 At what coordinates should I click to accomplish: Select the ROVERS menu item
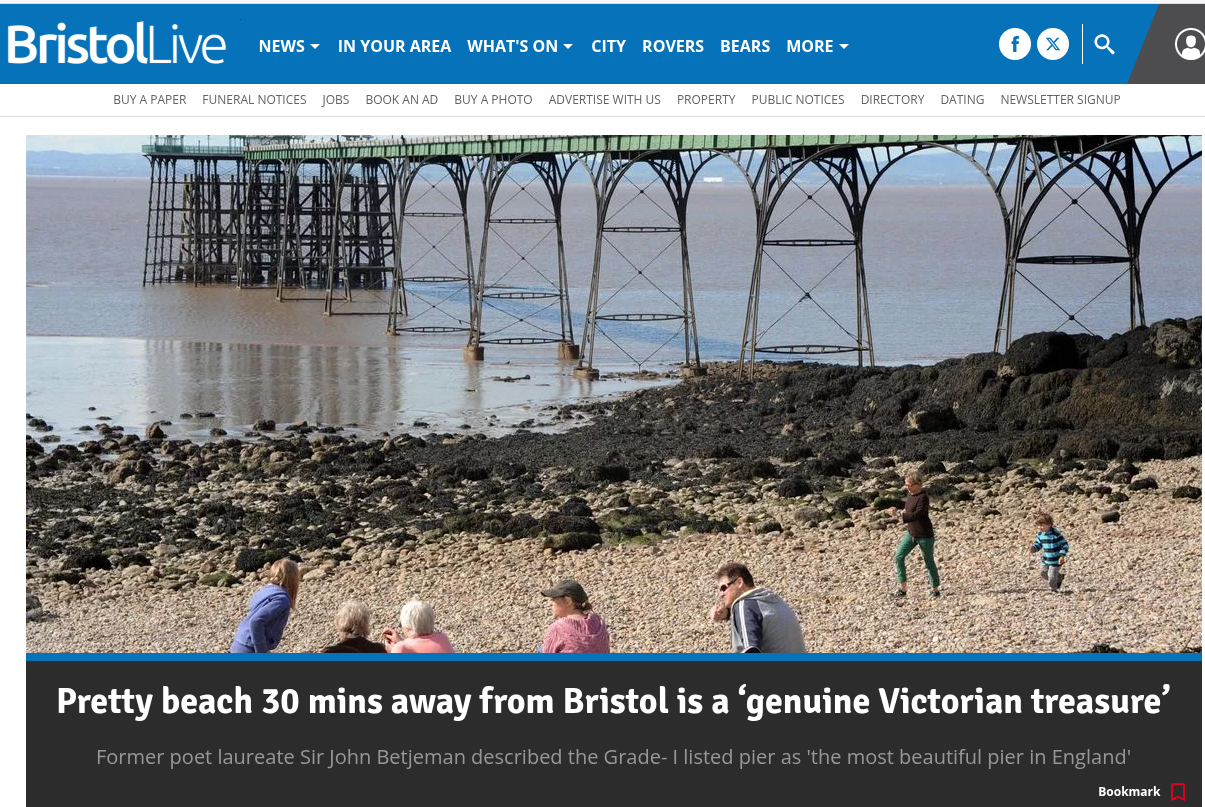[673, 46]
